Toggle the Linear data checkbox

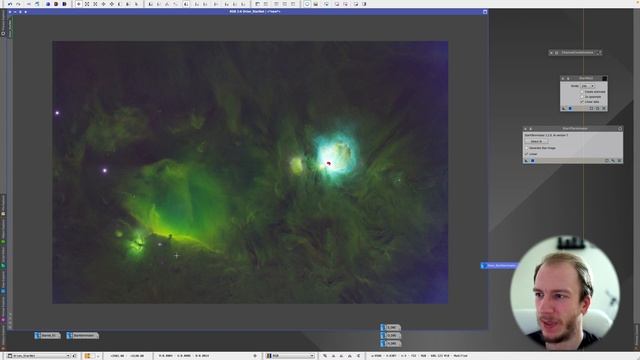point(582,102)
